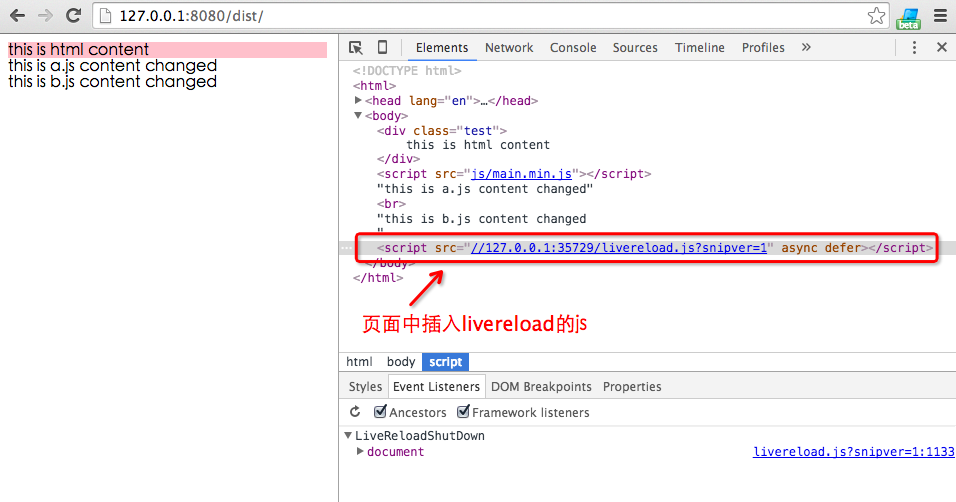Refresh event listeners list icon
This screenshot has width=956, height=502.
(x=355, y=412)
